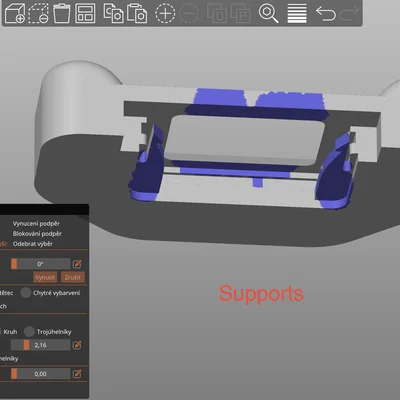
Task: Click the light grey box inside the model cavity
Action: [245, 140]
